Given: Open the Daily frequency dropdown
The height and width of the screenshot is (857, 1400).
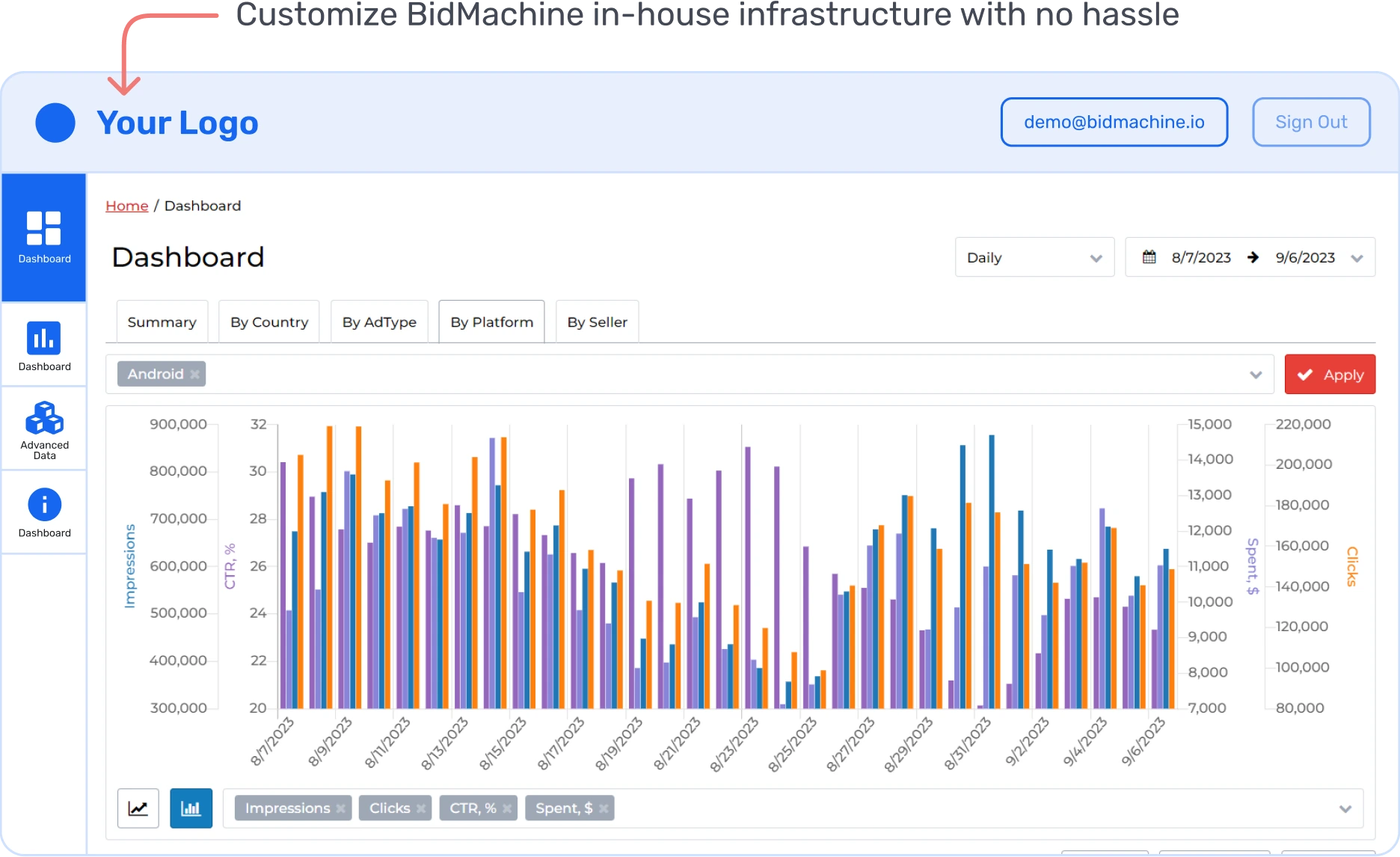Looking at the screenshot, I should point(1034,257).
